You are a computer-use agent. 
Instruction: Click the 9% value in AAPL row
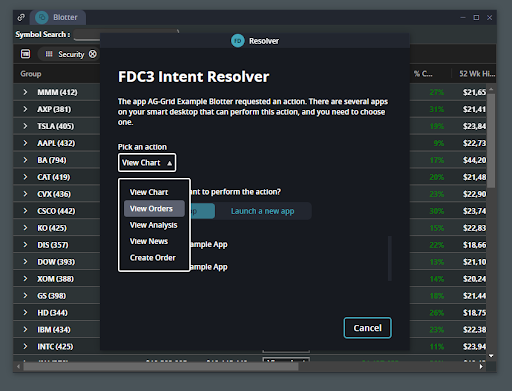coord(439,143)
